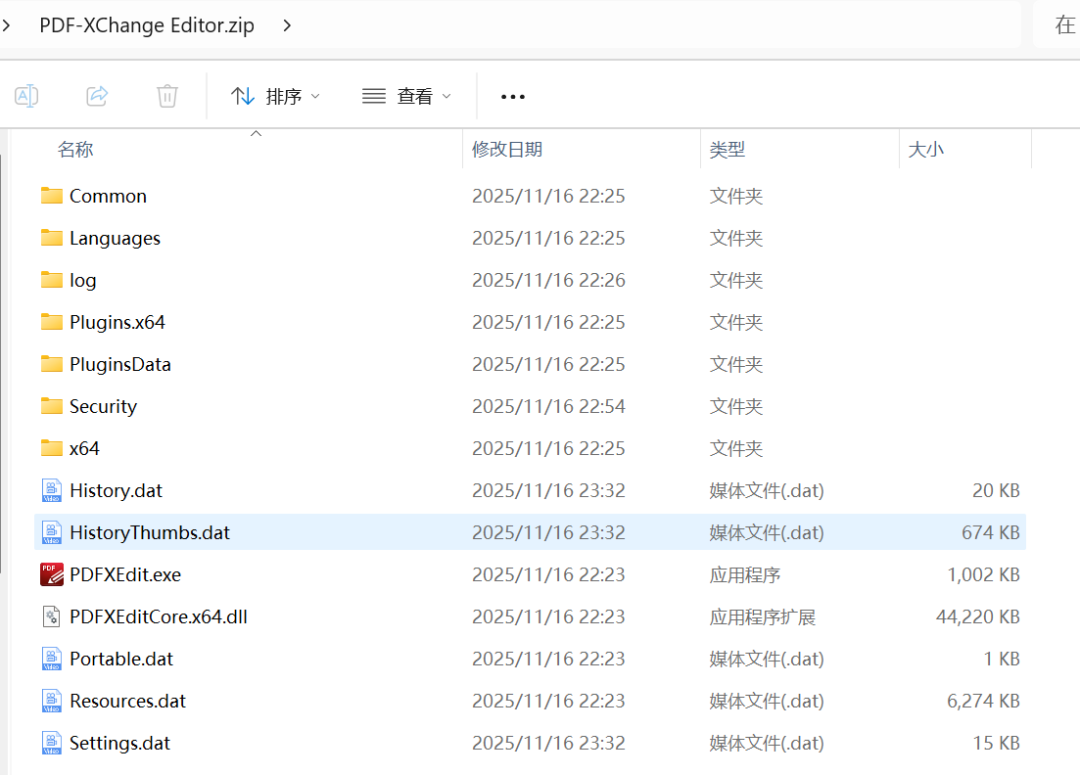Select the log folder name

83,280
